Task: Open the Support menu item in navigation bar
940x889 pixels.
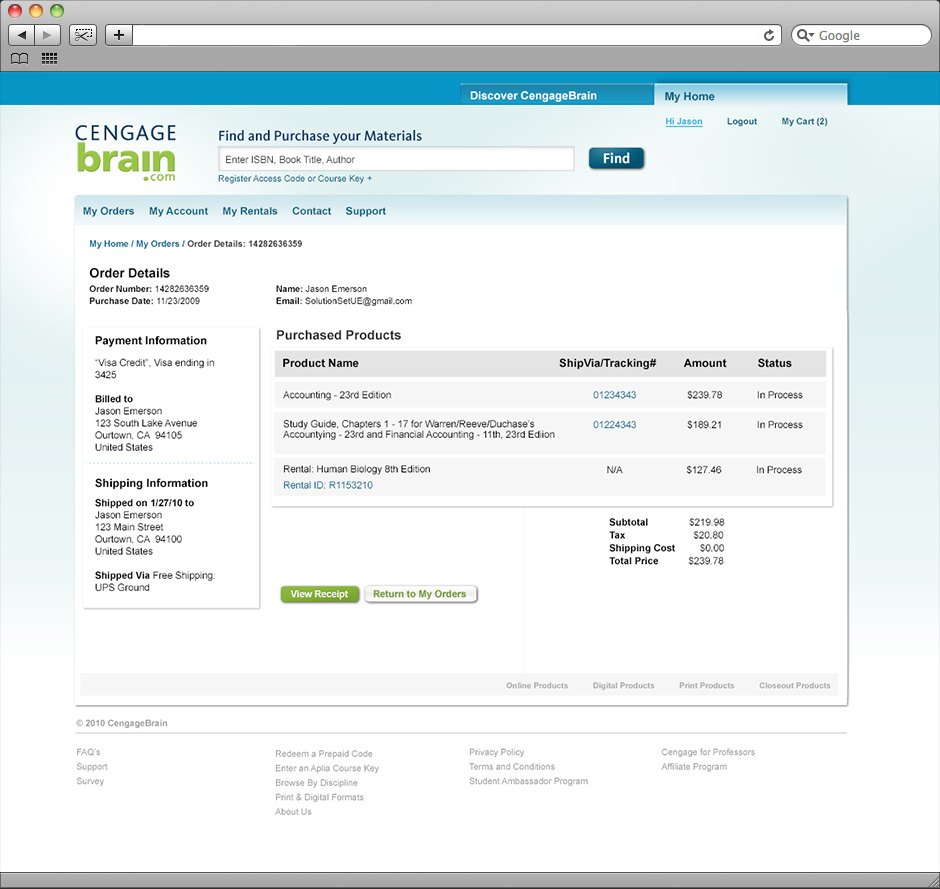Action: coord(366,211)
